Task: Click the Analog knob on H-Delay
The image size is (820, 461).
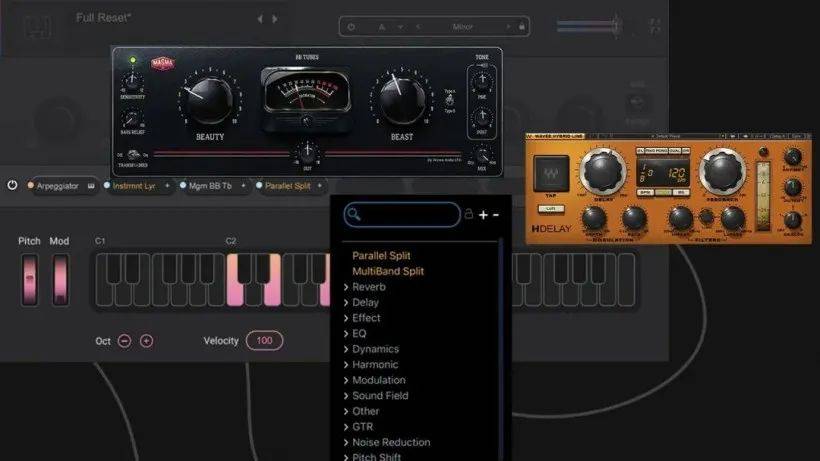Action: click(793, 221)
